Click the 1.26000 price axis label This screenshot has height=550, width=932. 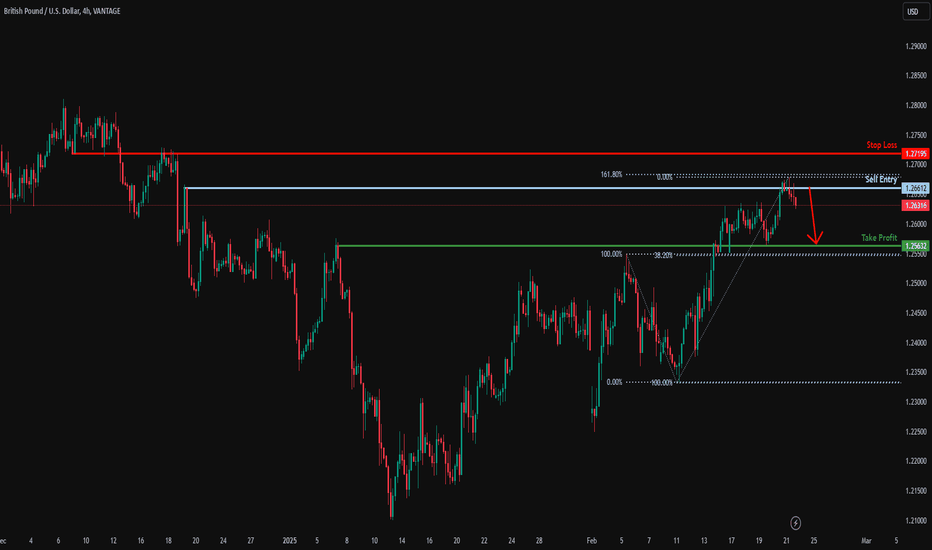click(x=916, y=224)
